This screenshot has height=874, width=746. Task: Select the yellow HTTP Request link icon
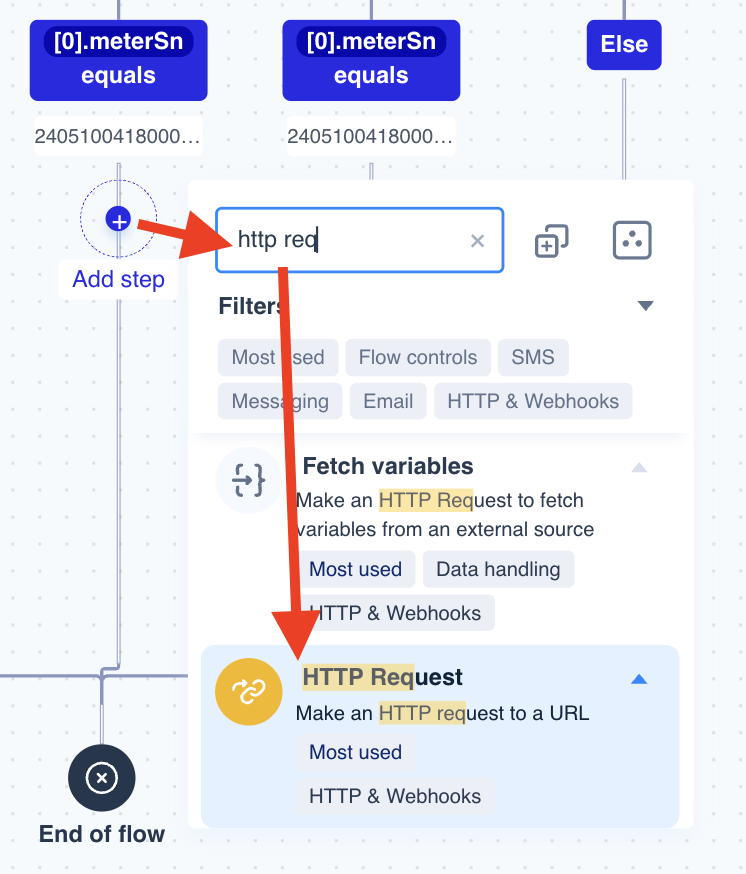coord(248,692)
